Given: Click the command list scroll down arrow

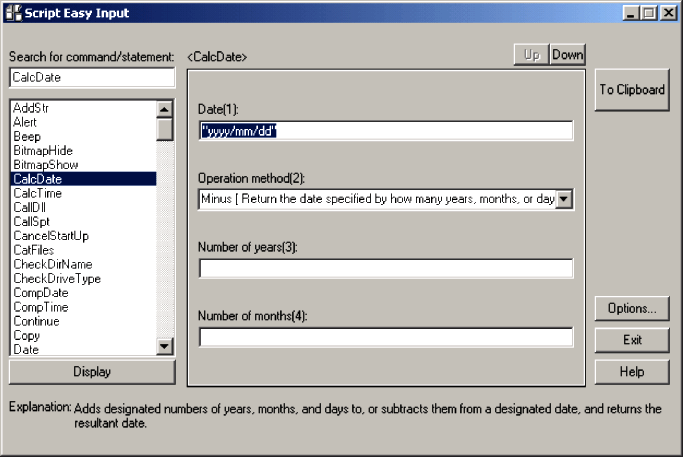Looking at the screenshot, I should [x=165, y=347].
